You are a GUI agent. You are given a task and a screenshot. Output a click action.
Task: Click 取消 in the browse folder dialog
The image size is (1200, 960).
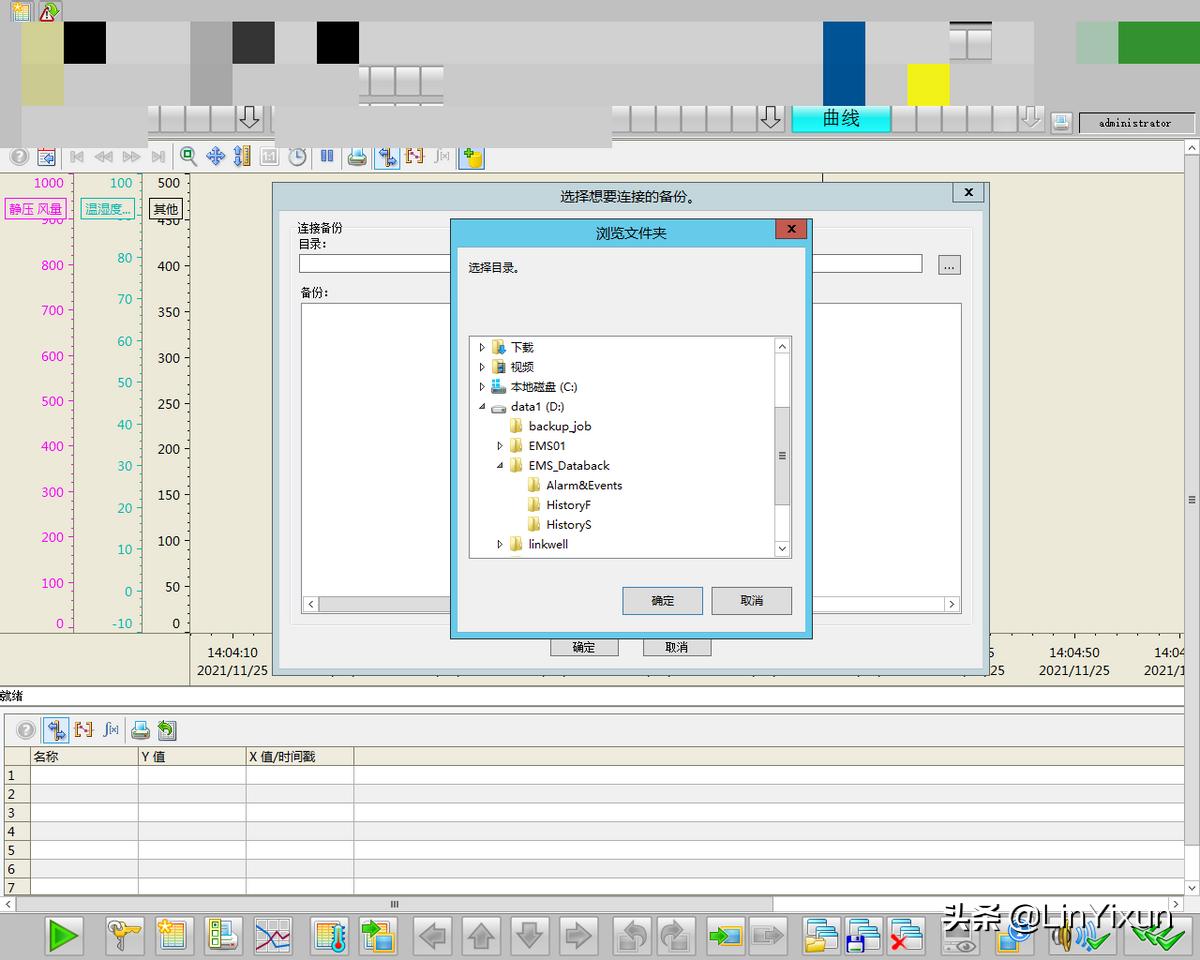tap(751, 600)
